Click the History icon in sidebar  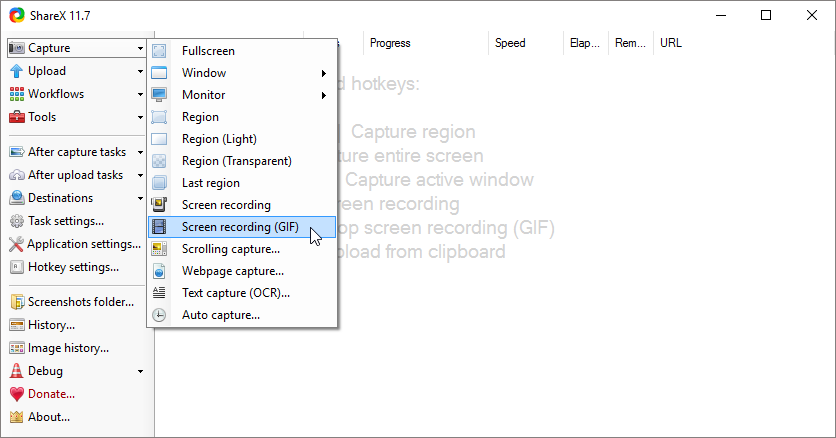[17, 325]
